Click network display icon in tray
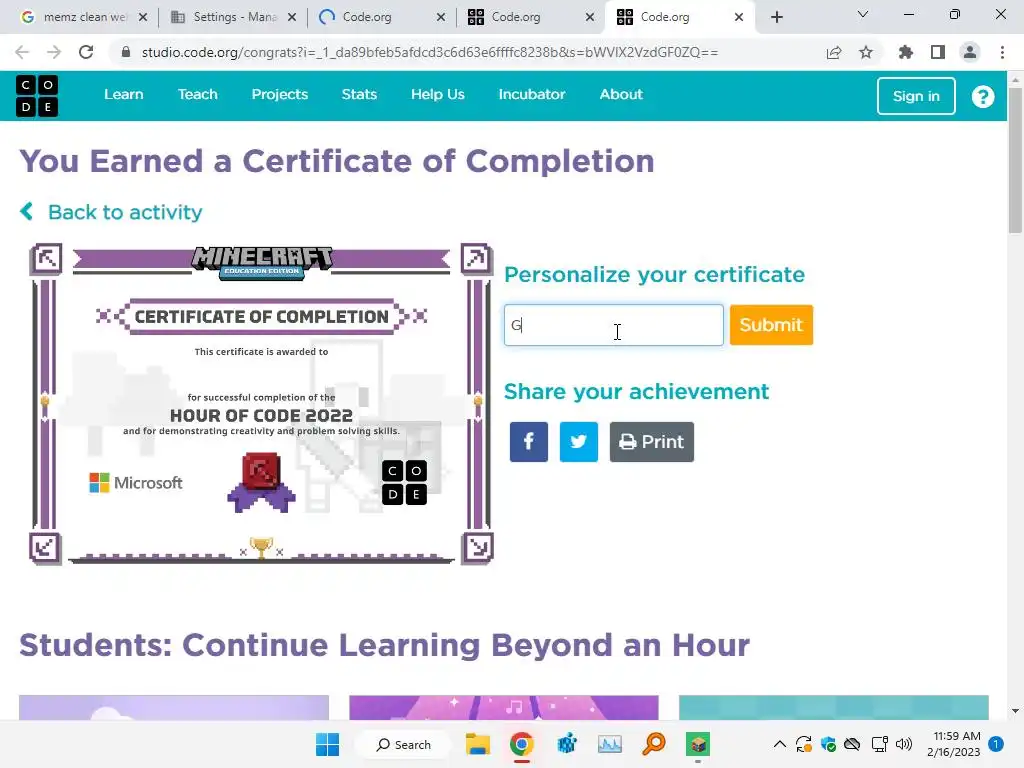 point(879,744)
